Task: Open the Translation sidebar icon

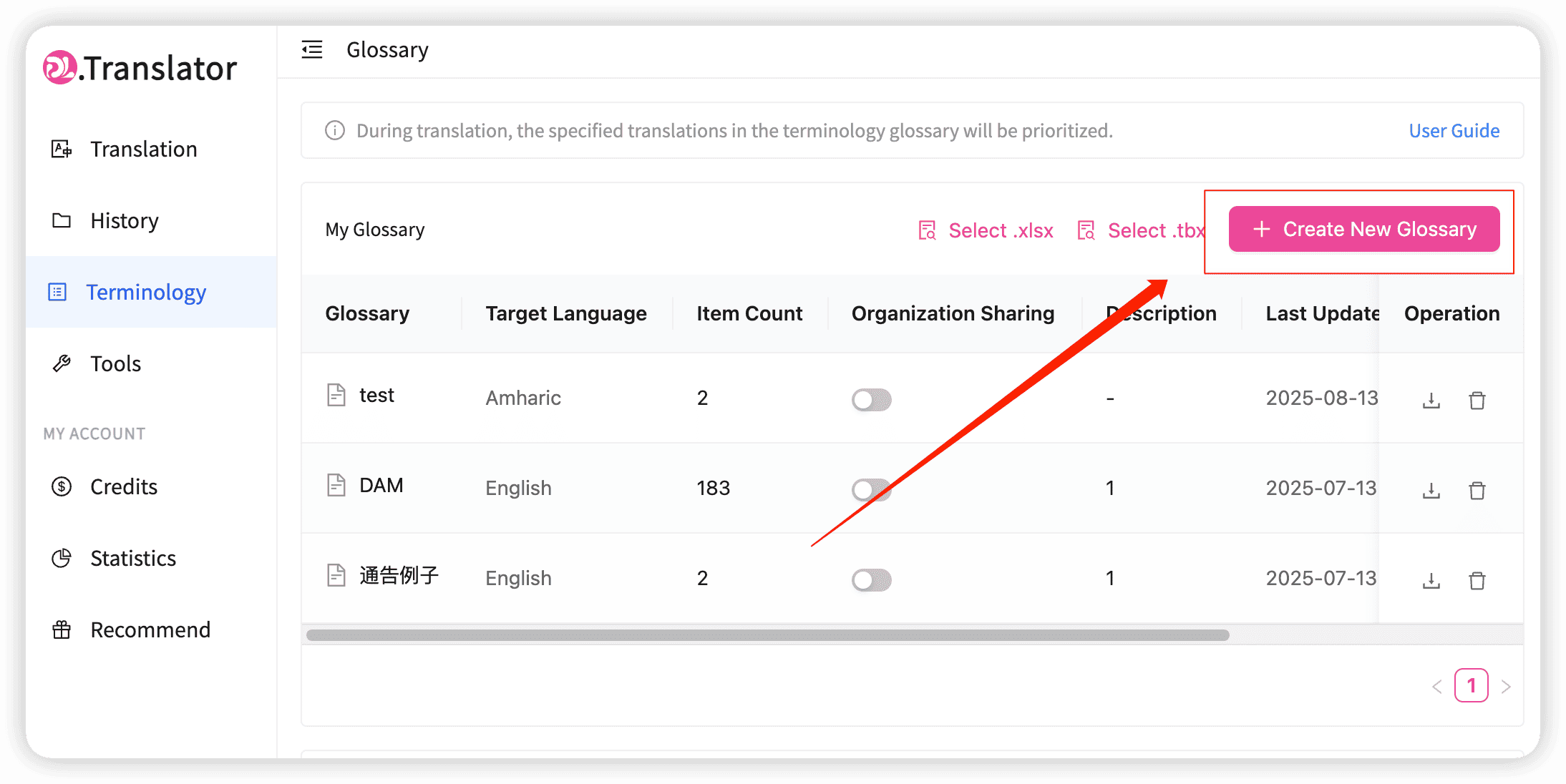Action: click(x=61, y=149)
